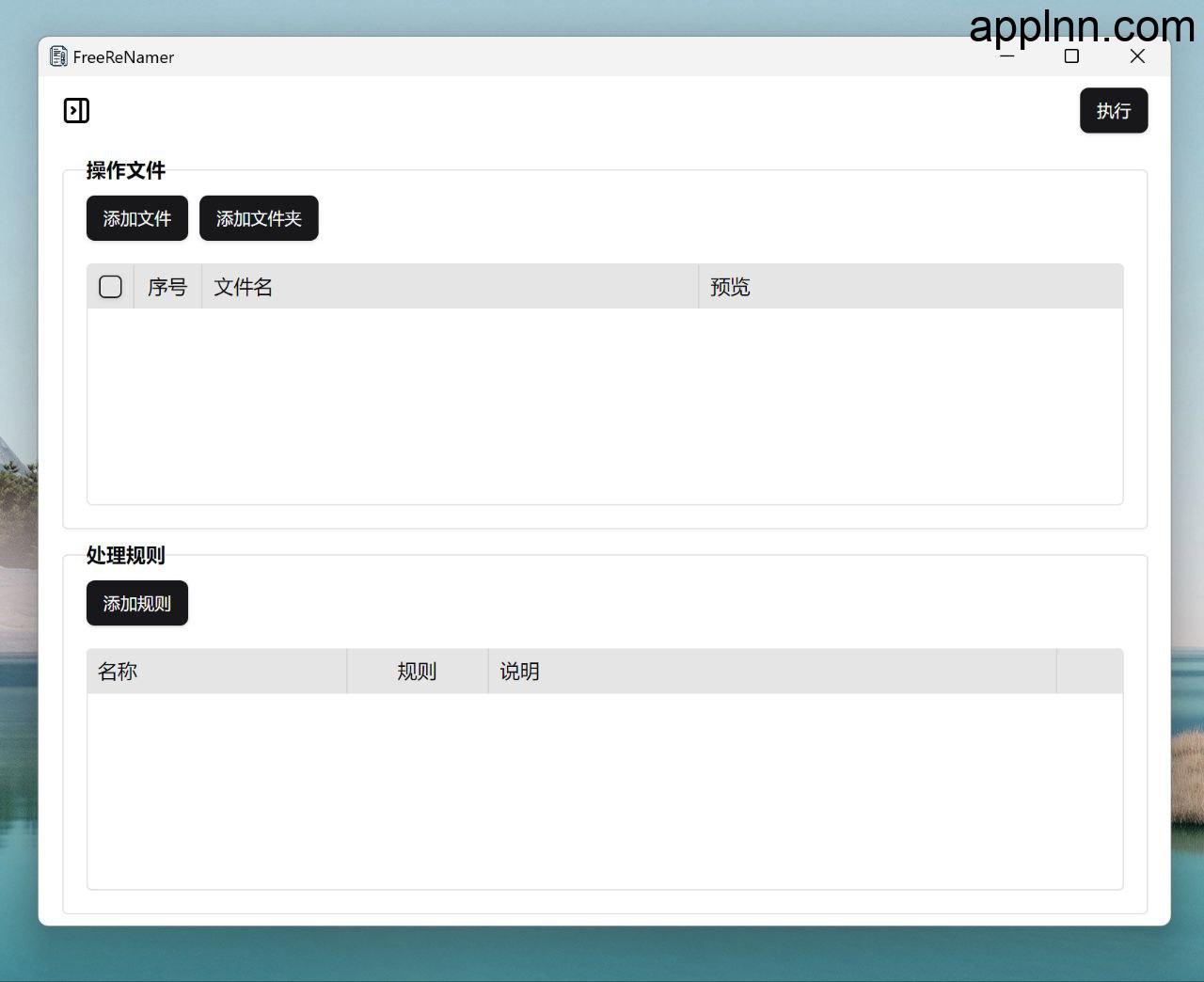The image size is (1204, 982).
Task: Click the 添加文件 button
Action: tap(137, 218)
